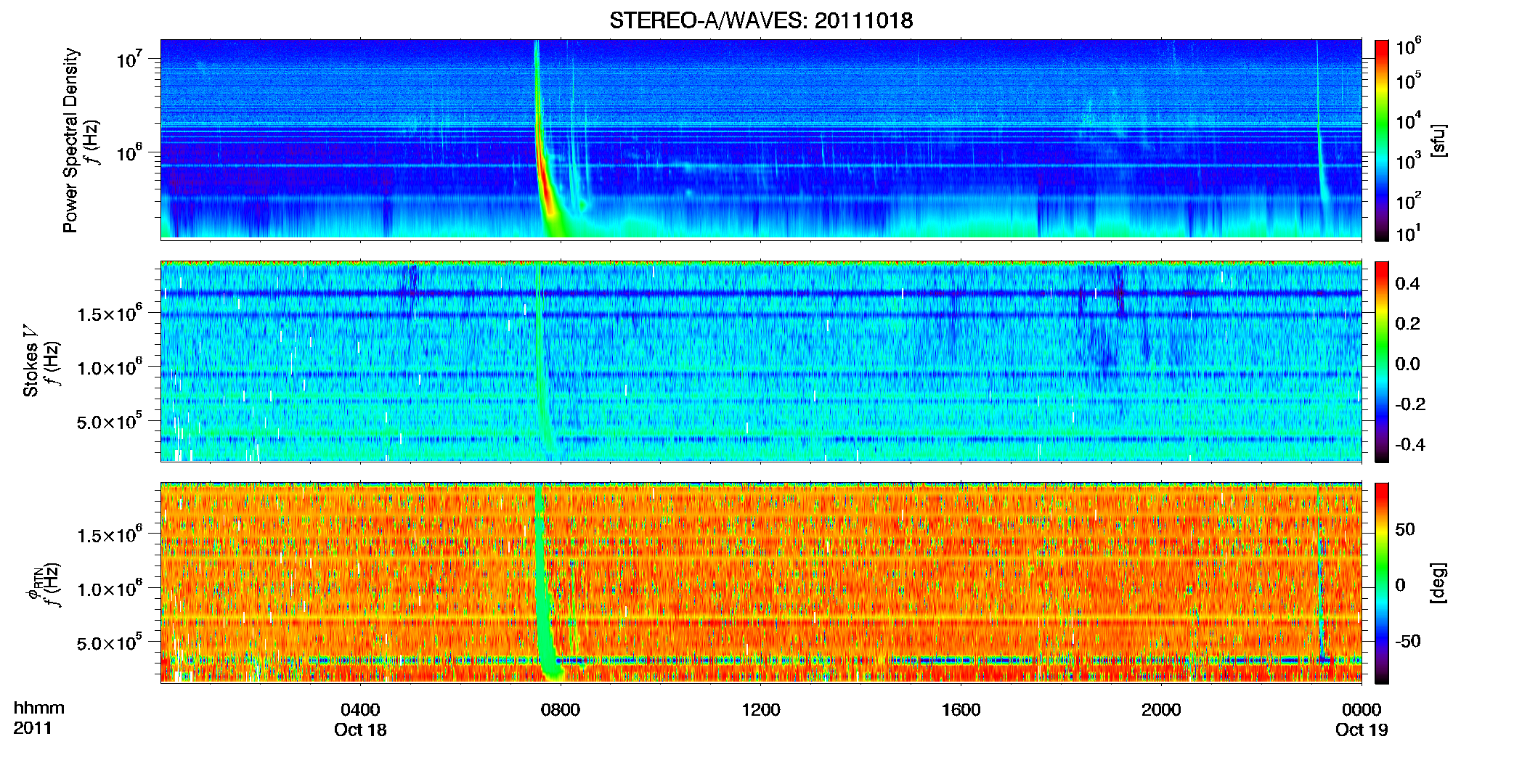Screen dimensions: 1522x784
Task: Click the 10^7 tick on the Power Spectral Density axis
Action: tap(129, 58)
